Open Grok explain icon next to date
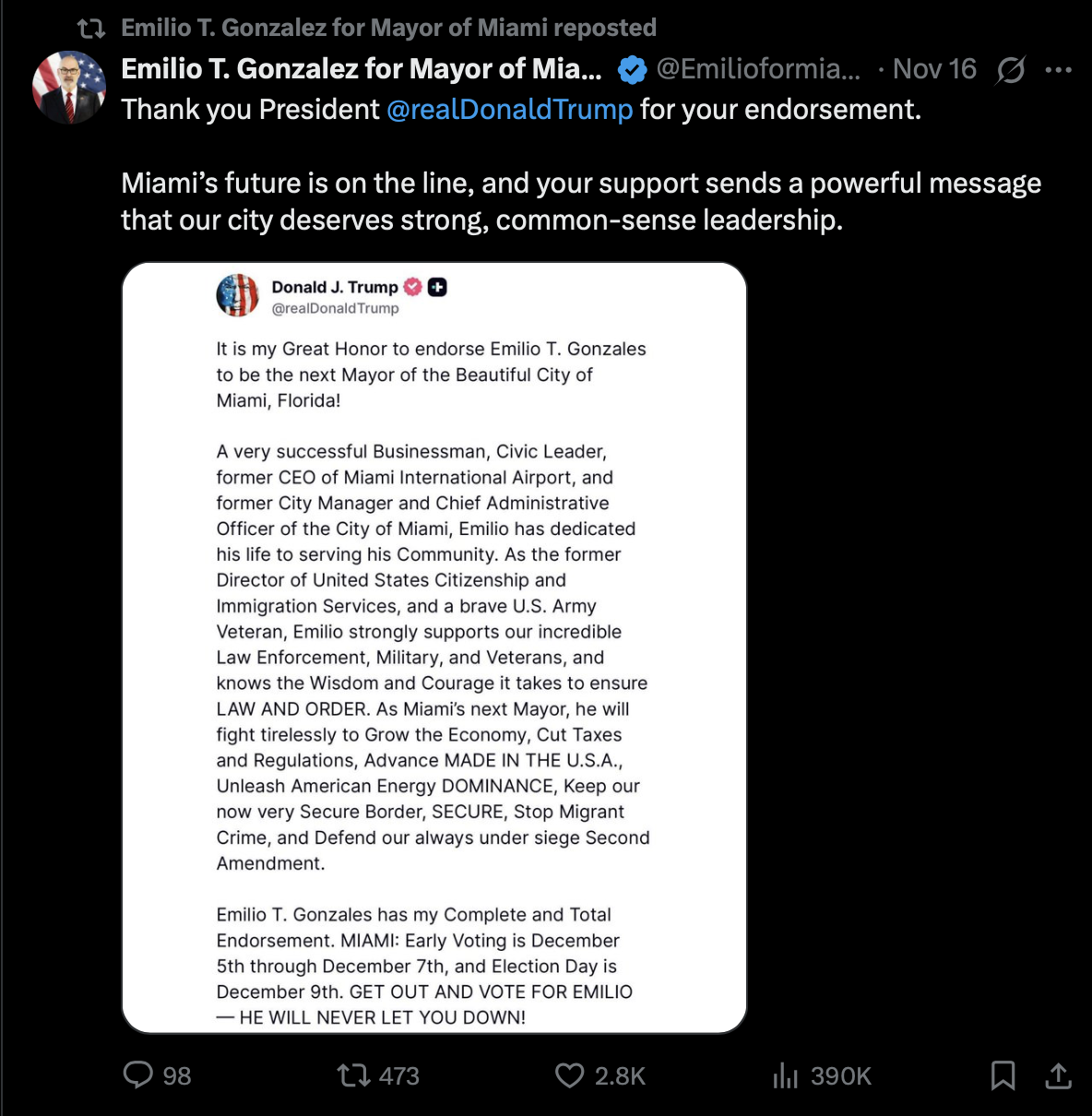 [x=1011, y=69]
